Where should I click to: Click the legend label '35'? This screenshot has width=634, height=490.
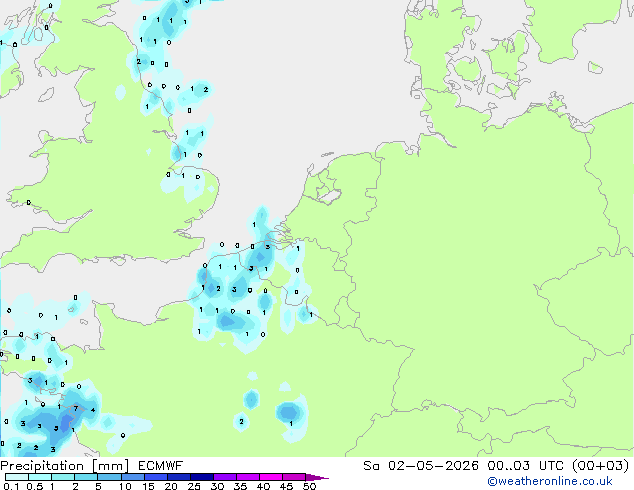[240, 486]
